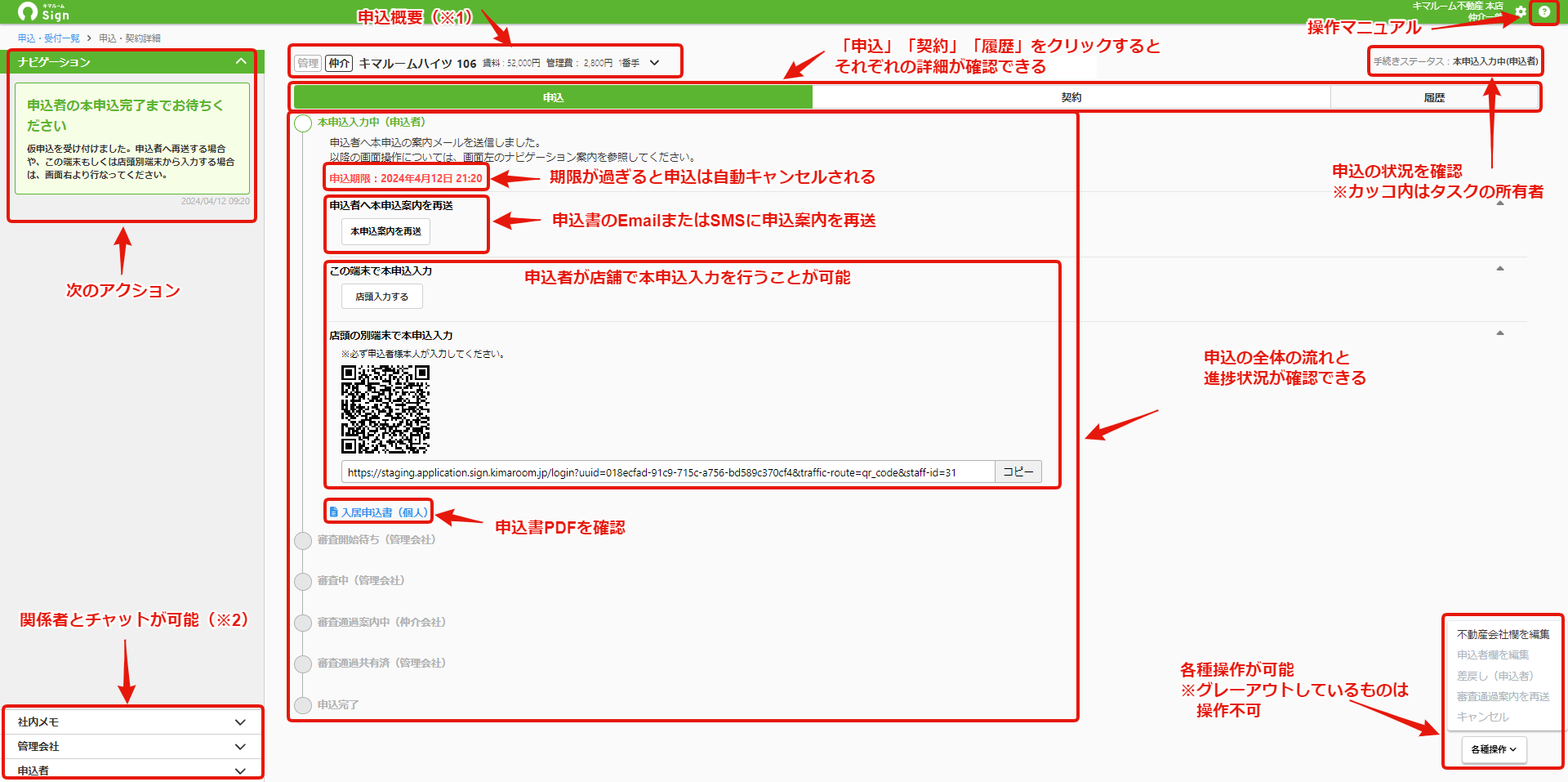The width and height of the screenshot is (1568, 782).
Task: Switch to the 履歴 tab
Action: (x=1434, y=97)
